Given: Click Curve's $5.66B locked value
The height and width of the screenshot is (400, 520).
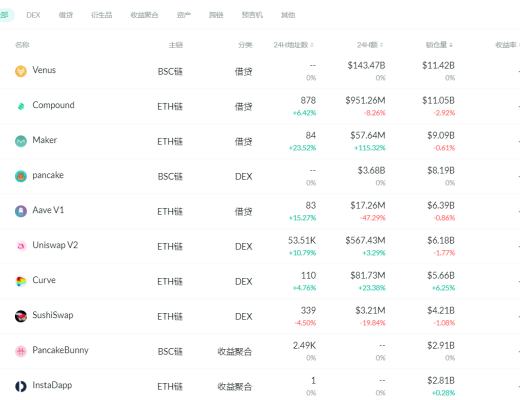Looking at the screenshot, I should 441,275.
